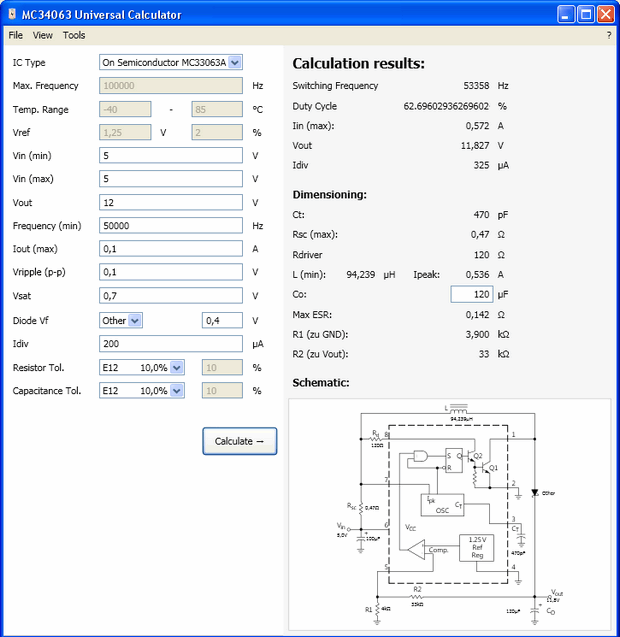Viewport: 620px width, 637px height.
Task: Click the Ipeak value 0,536
Action: pos(477,275)
